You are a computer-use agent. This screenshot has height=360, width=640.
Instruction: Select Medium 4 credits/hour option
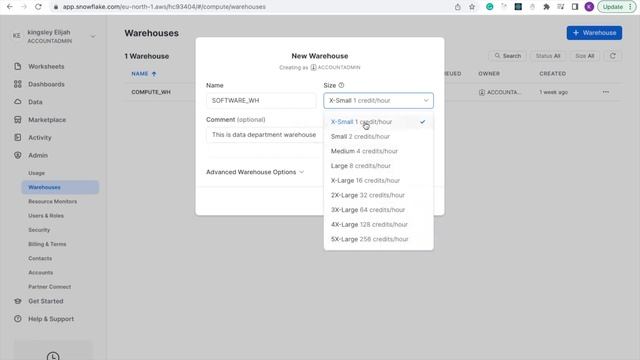tap(378, 151)
